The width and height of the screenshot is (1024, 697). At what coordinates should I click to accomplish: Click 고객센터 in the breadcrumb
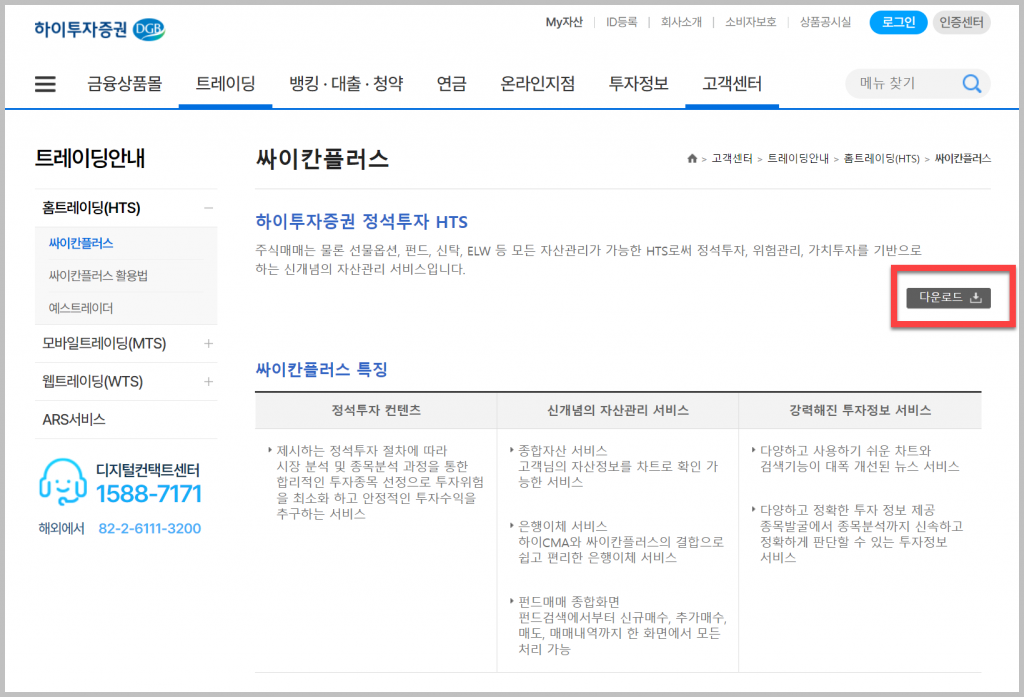[732, 158]
